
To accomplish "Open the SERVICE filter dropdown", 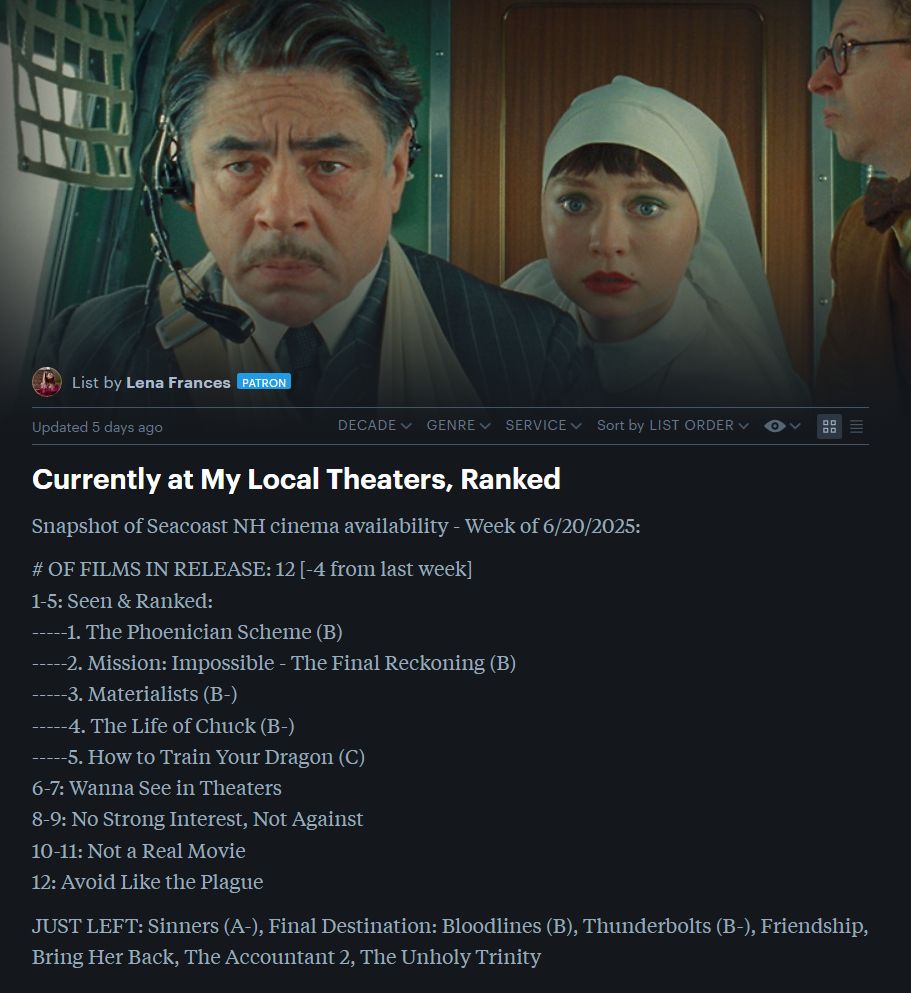I will pos(543,426).
